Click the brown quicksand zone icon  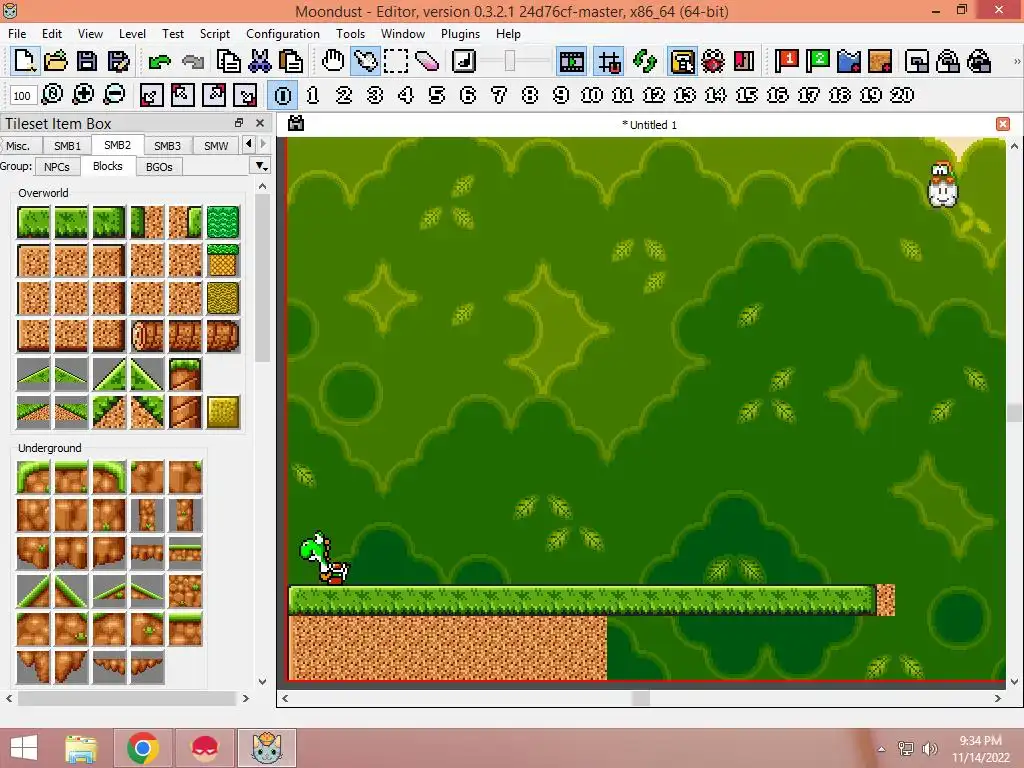click(x=880, y=61)
